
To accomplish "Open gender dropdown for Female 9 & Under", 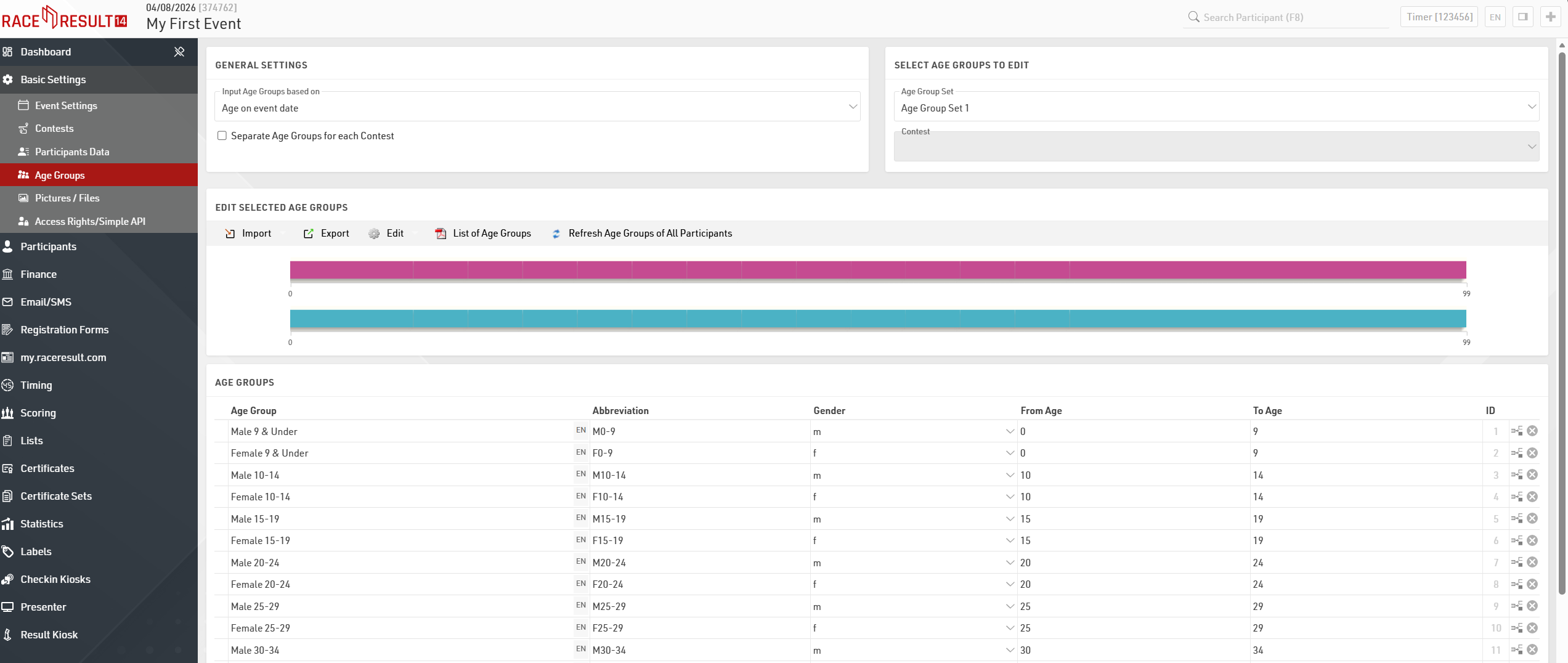I will pos(912,454).
